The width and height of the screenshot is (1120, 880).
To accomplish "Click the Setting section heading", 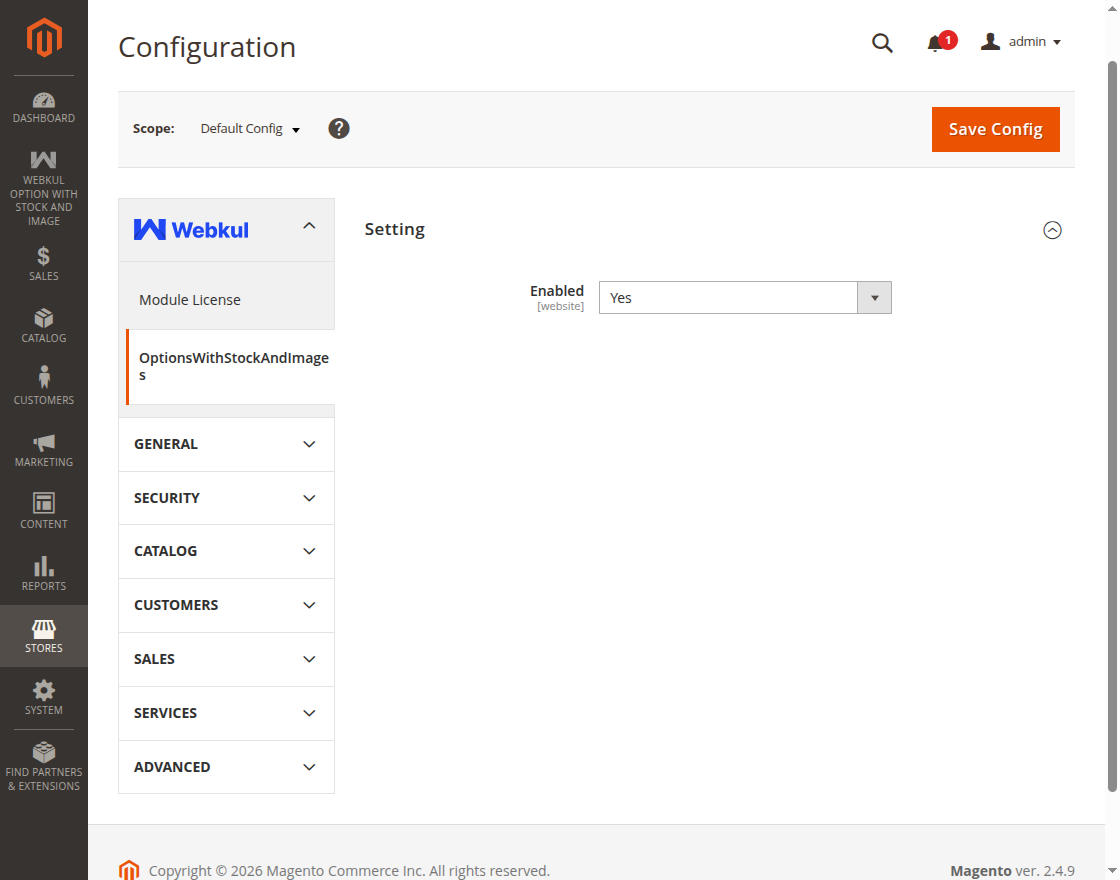I will 394,229.
